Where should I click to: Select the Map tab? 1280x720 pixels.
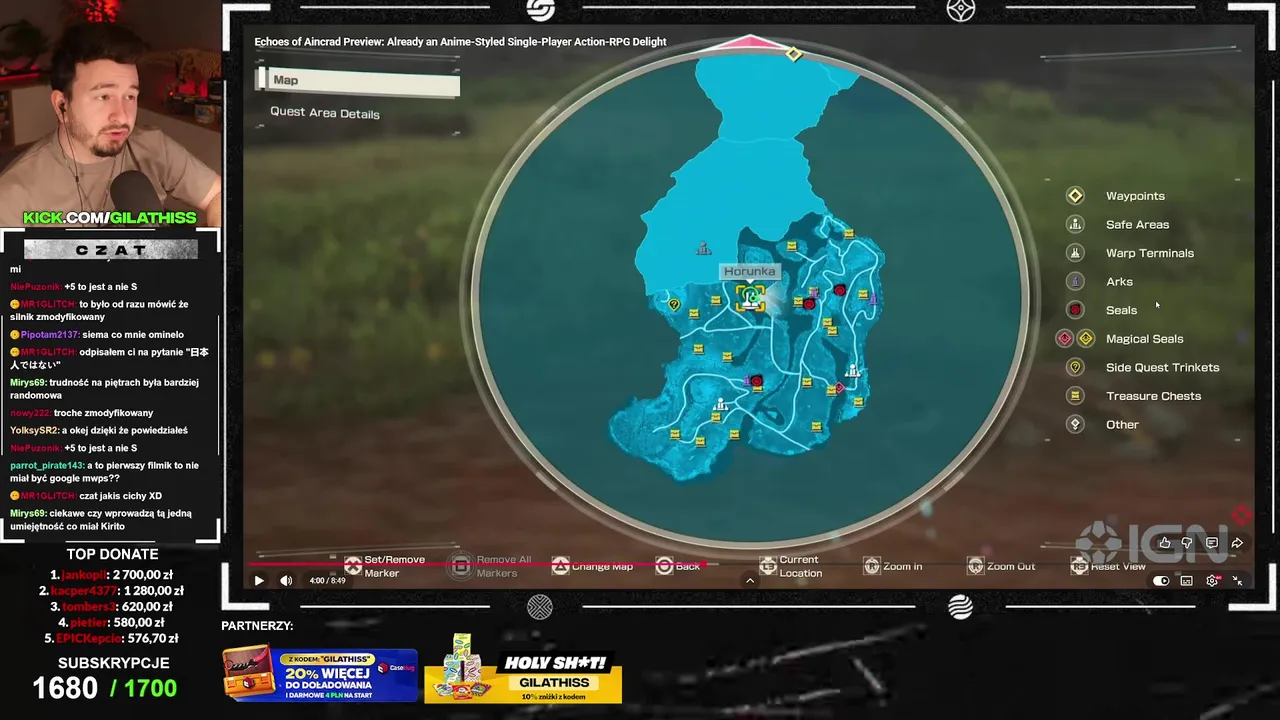tap(358, 81)
